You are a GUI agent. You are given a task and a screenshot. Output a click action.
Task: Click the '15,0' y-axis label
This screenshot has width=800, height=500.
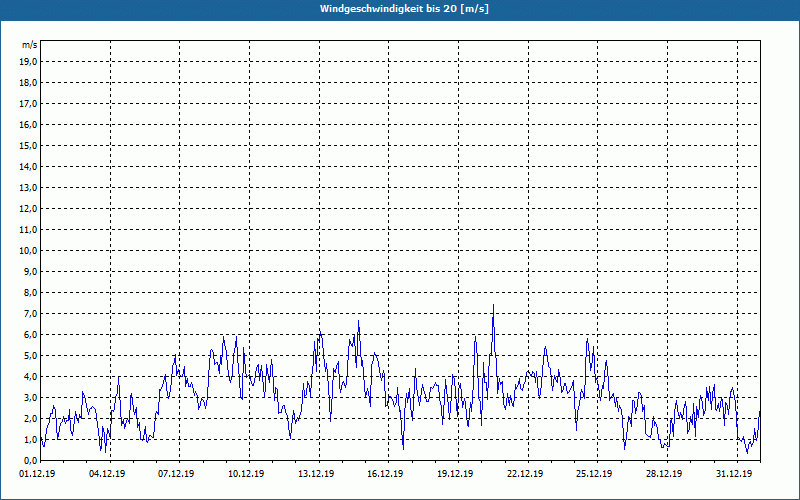point(28,145)
